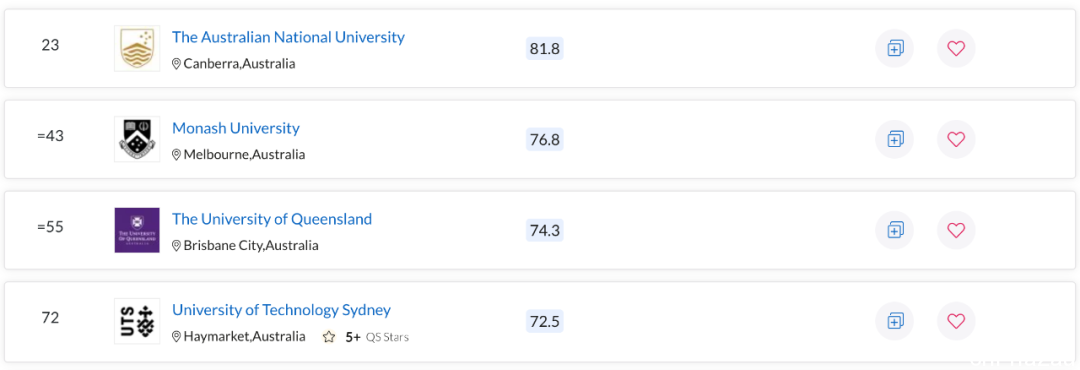Click the 81.8 overall score badge
Screen dimensions: 1080x370
pos(544,49)
